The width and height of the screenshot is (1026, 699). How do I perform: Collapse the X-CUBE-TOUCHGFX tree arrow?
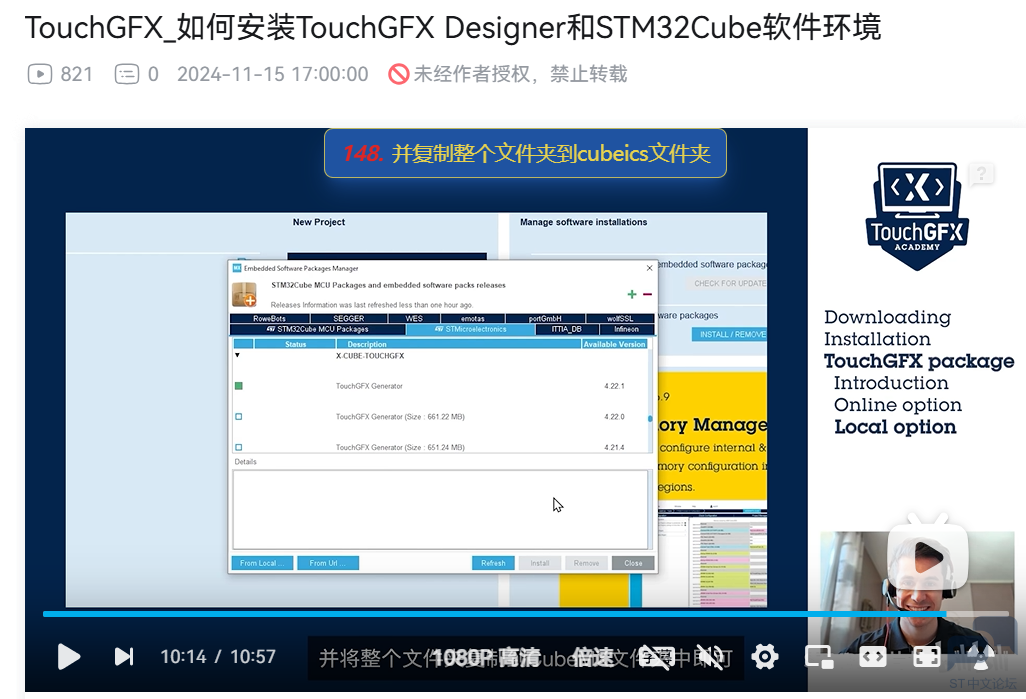pyautogui.click(x=238, y=355)
